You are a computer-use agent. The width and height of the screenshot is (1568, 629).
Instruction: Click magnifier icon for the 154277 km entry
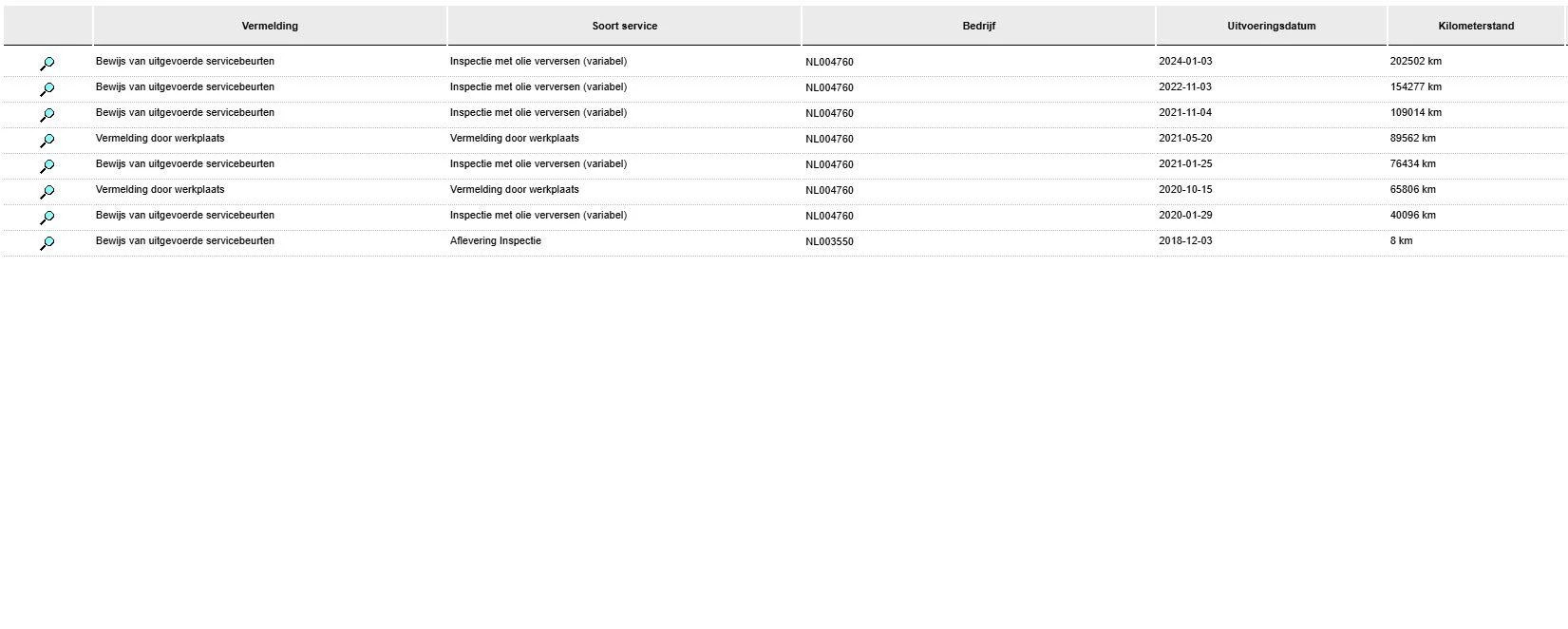47,89
